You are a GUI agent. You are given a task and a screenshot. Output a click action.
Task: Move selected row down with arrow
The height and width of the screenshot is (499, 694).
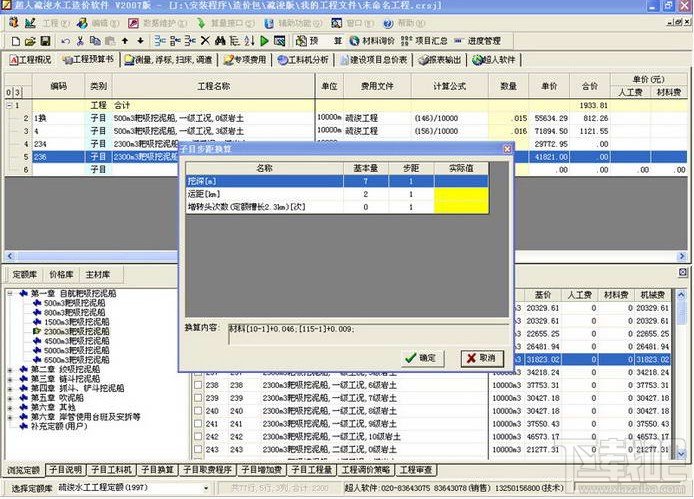(140, 41)
